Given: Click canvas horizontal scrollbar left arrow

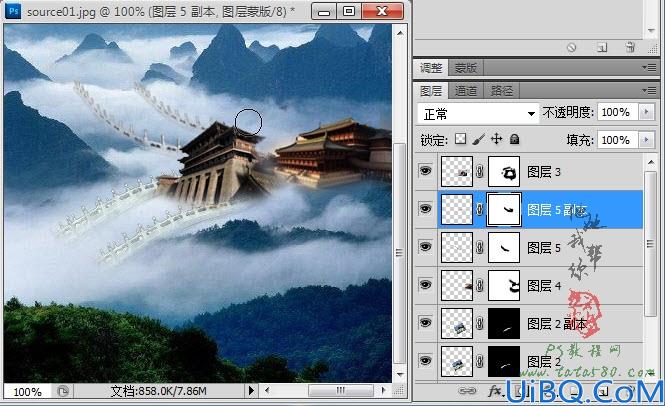Looking at the screenshot, I should pyautogui.click(x=266, y=390).
